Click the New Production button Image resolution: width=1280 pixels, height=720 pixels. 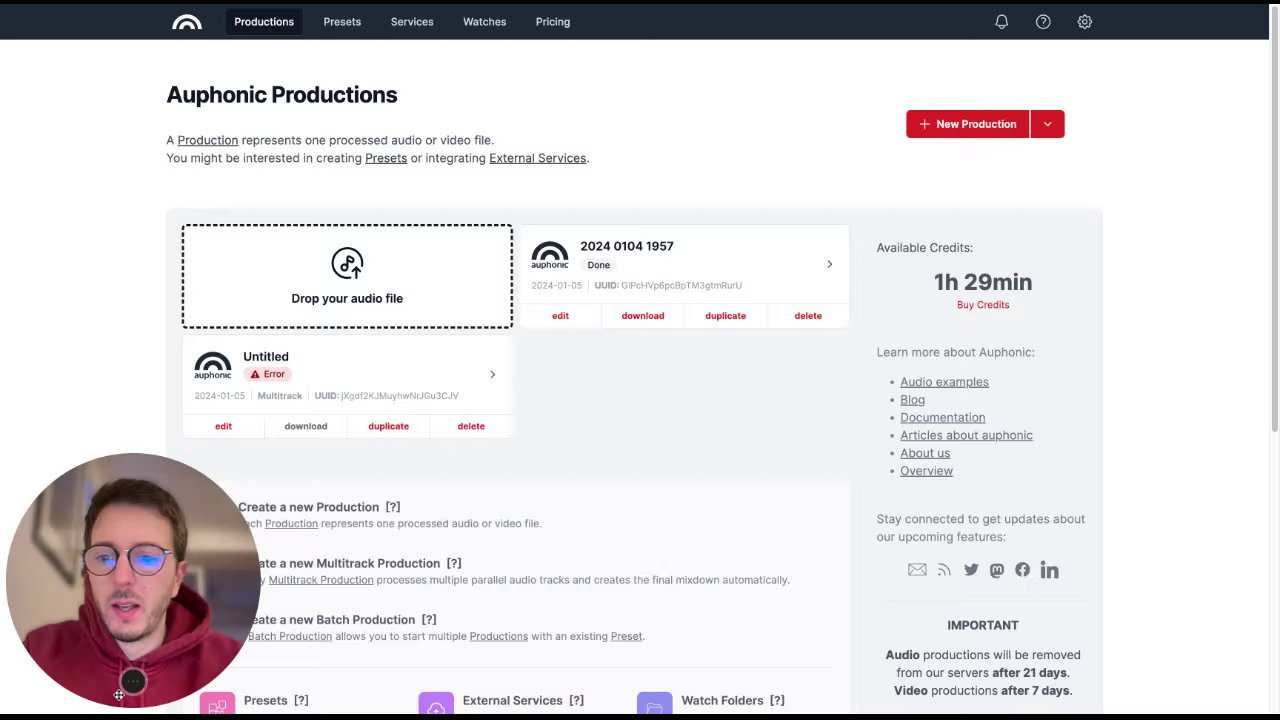(967, 124)
